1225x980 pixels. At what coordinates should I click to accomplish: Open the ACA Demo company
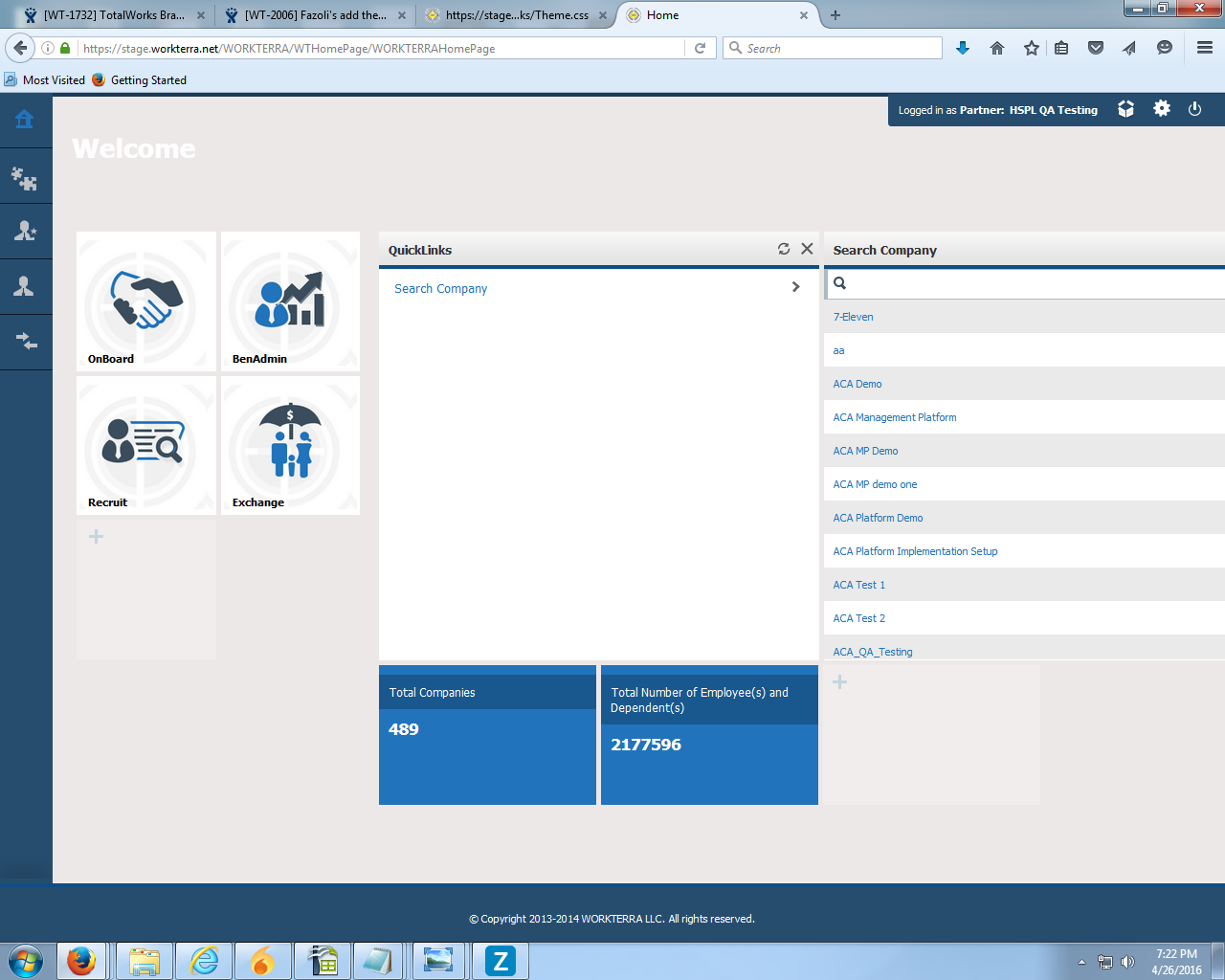(857, 384)
